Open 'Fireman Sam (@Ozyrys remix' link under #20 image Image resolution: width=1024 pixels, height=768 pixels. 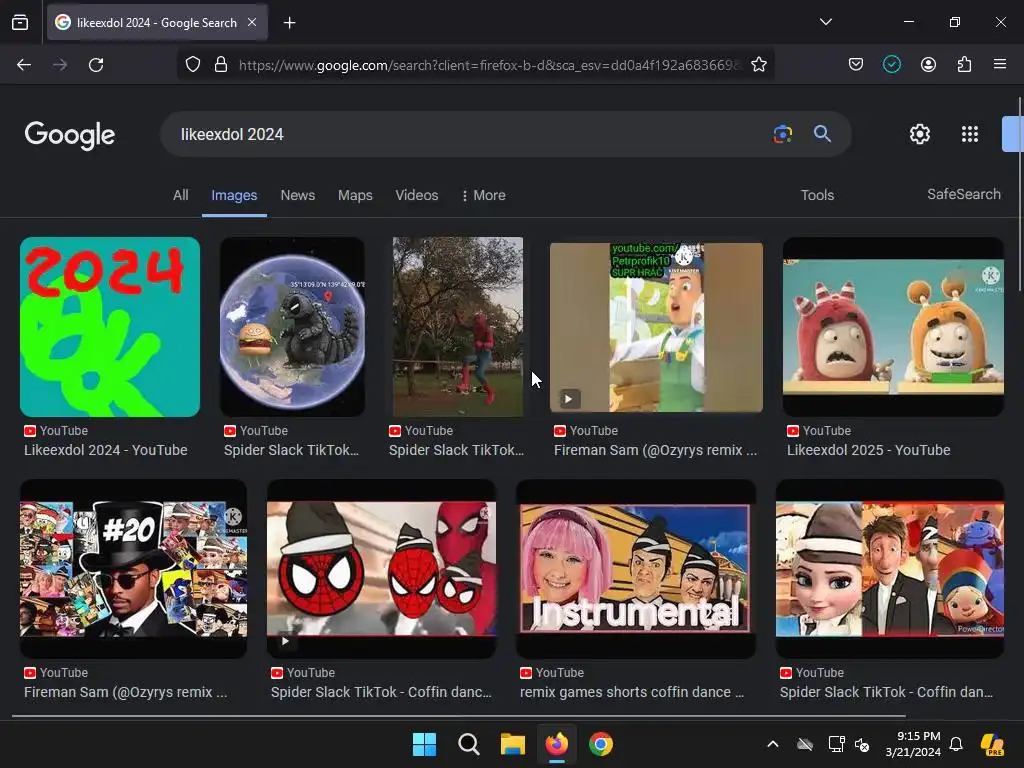pyautogui.click(x=126, y=692)
